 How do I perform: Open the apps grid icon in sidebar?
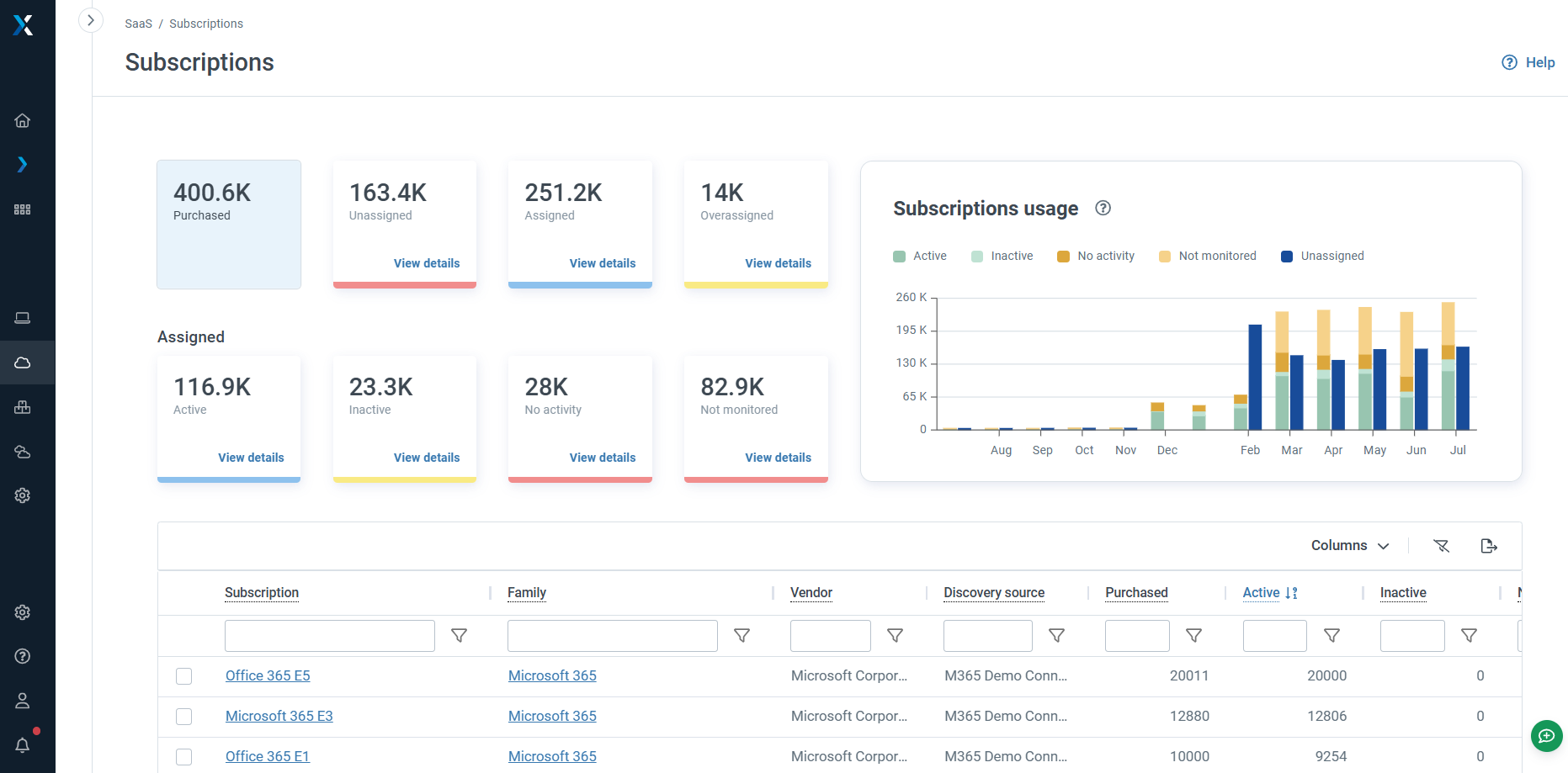pos(23,209)
